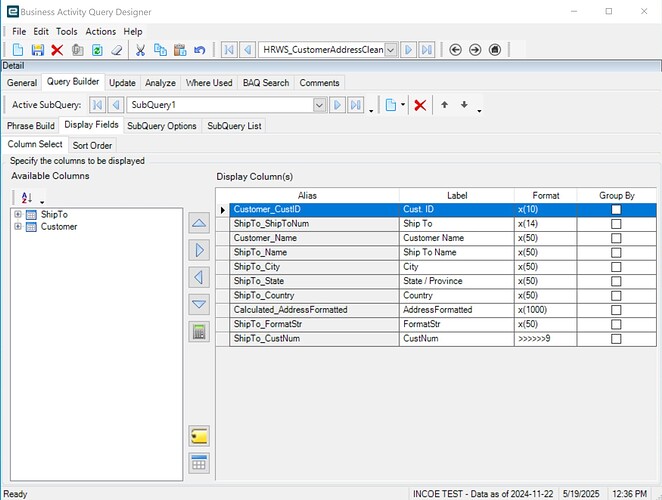Toggle Group By for ShipTo_ShipToNum

point(616,224)
